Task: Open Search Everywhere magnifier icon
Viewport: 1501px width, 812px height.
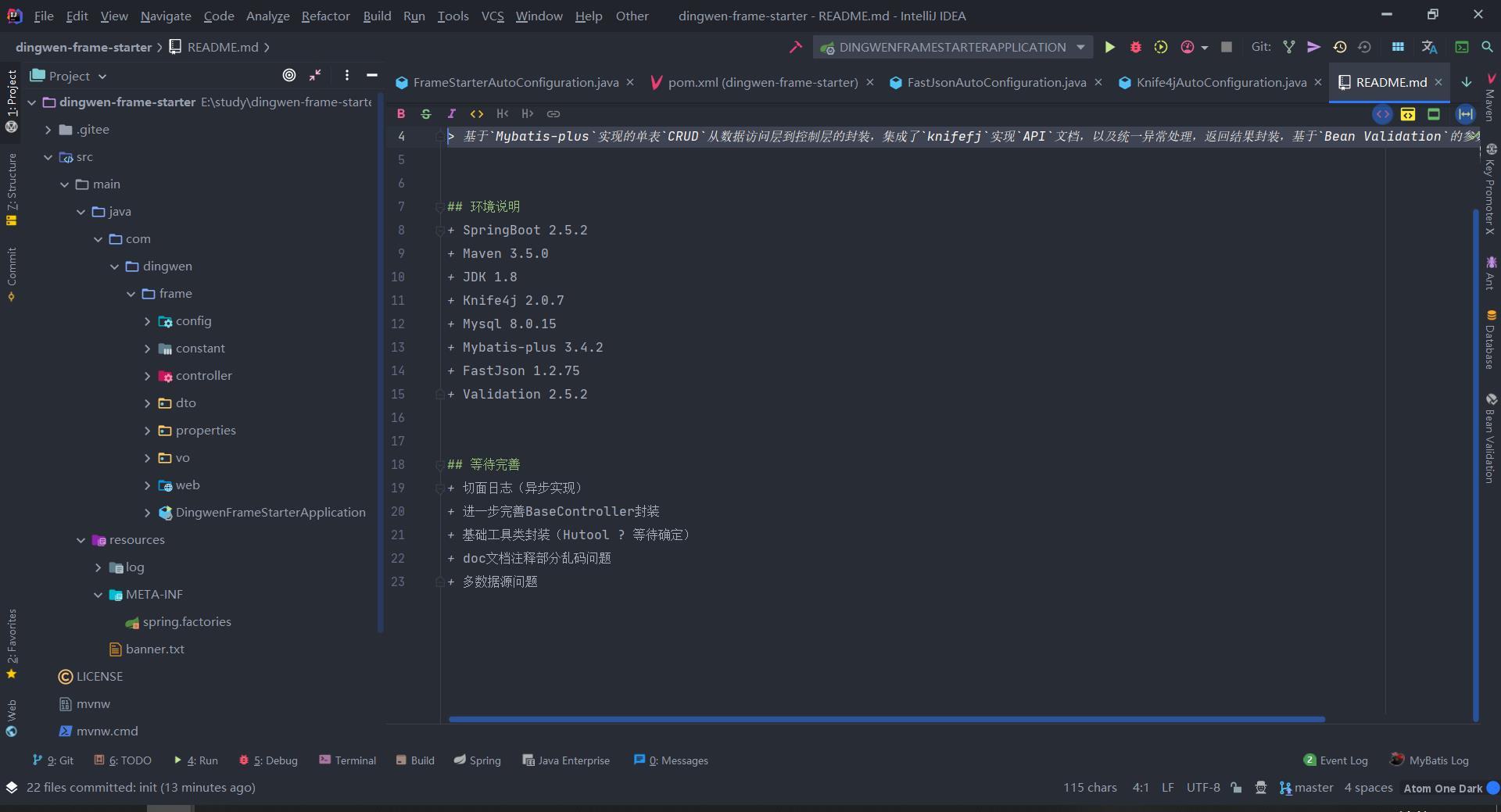Action: coord(1487,47)
